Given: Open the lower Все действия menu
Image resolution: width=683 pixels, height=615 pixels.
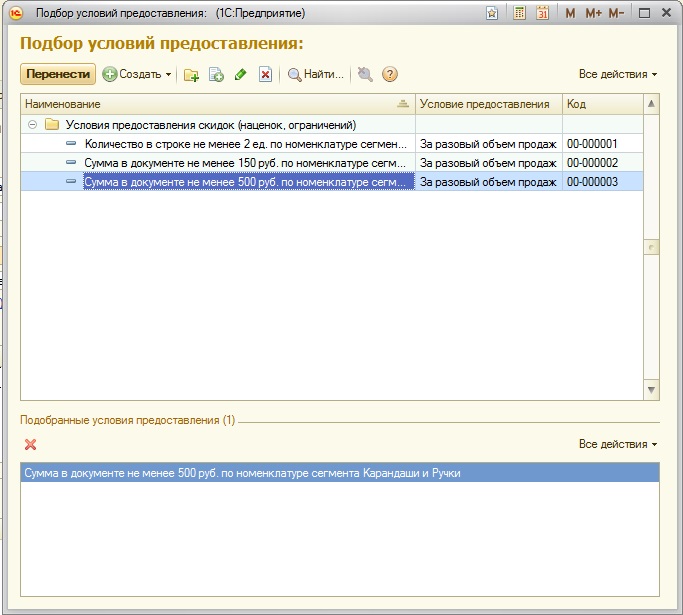Looking at the screenshot, I should click(617, 444).
